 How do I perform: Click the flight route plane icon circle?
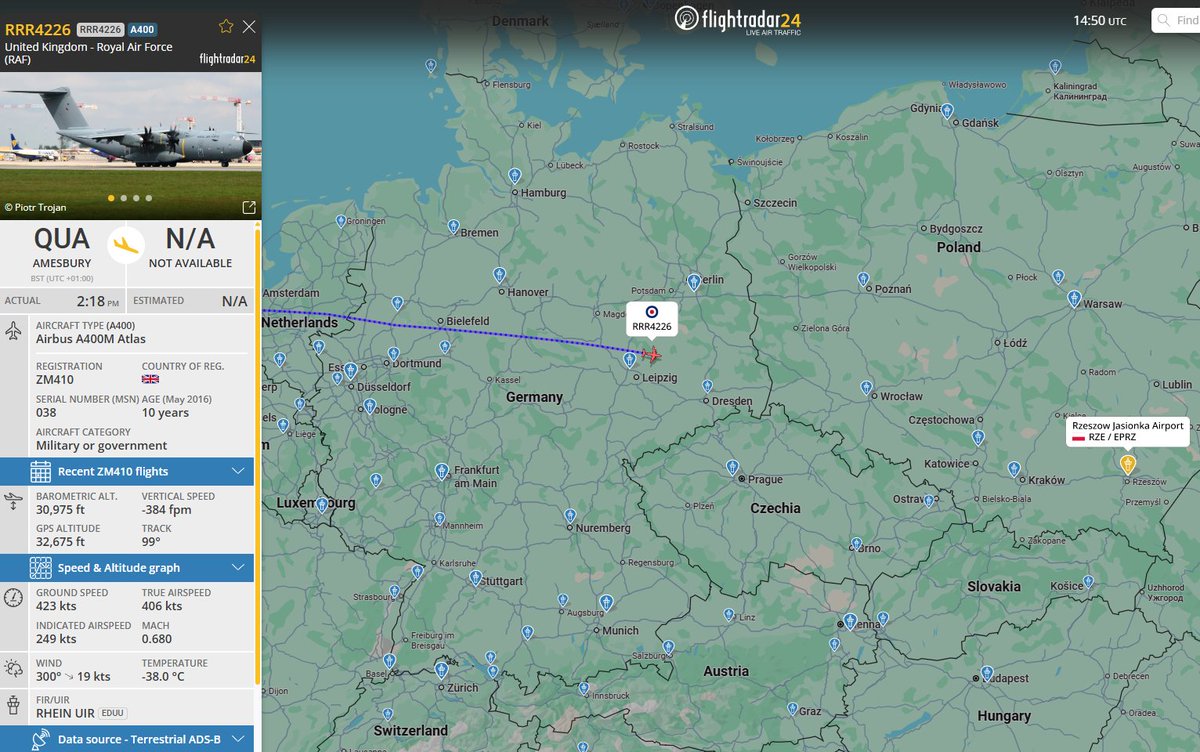click(x=126, y=246)
